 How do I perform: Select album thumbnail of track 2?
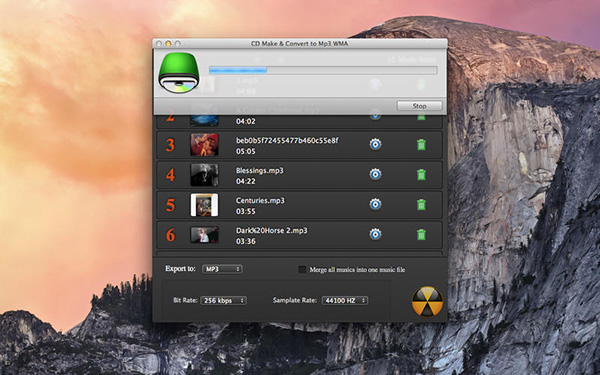[x=204, y=120]
